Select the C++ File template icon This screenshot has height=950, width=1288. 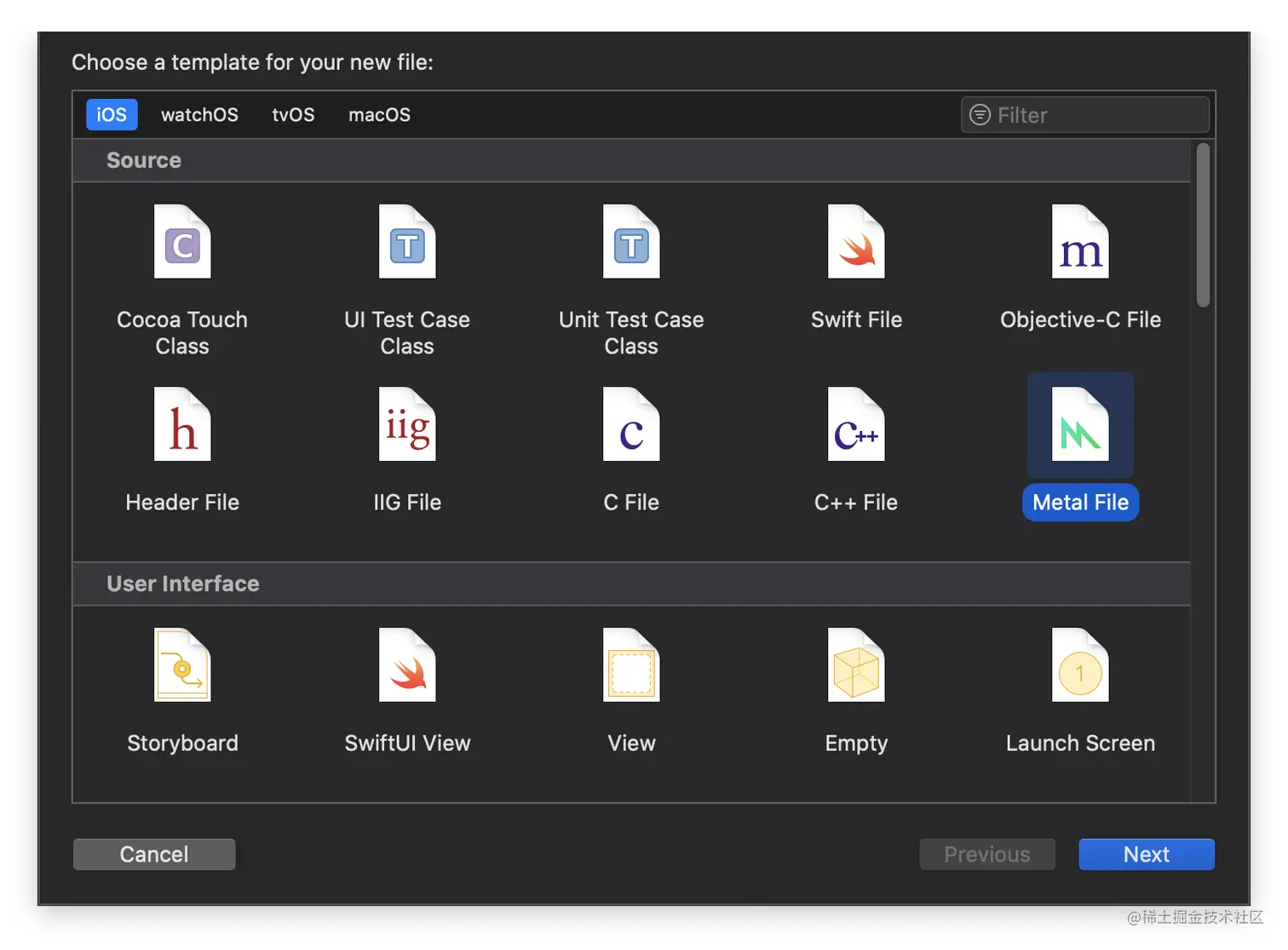[856, 424]
